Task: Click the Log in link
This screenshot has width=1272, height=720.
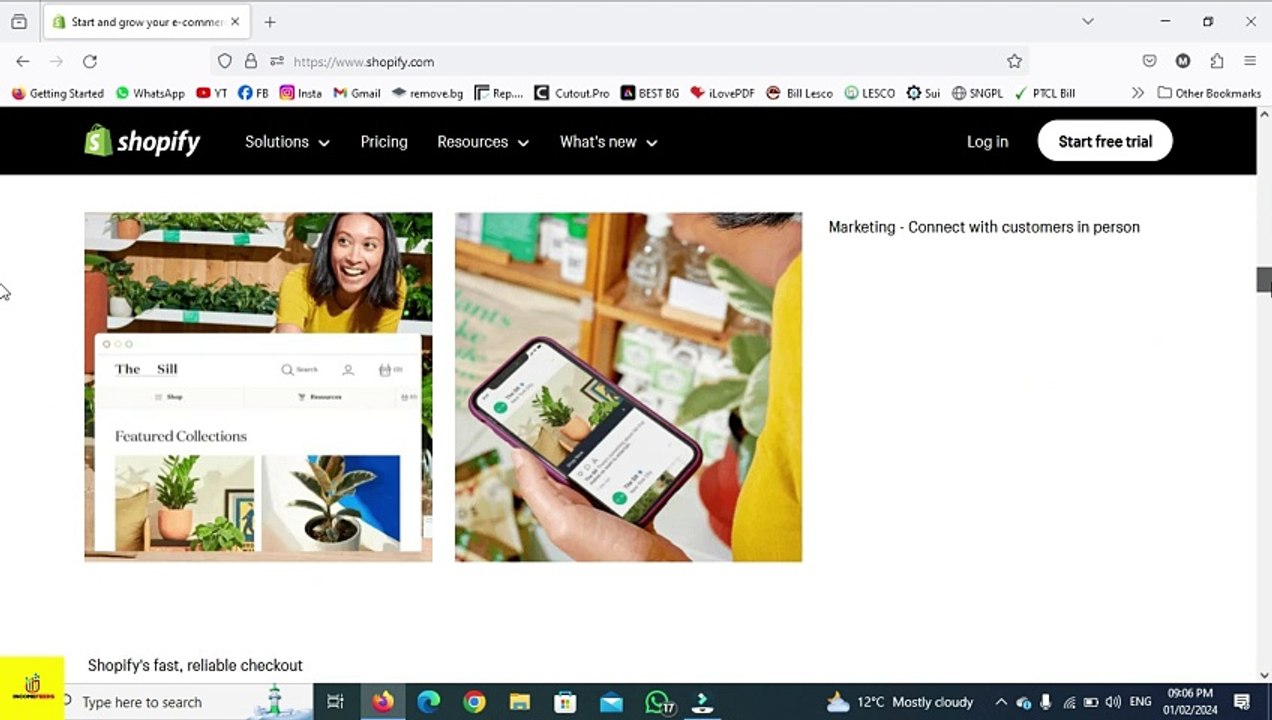Action: click(987, 142)
